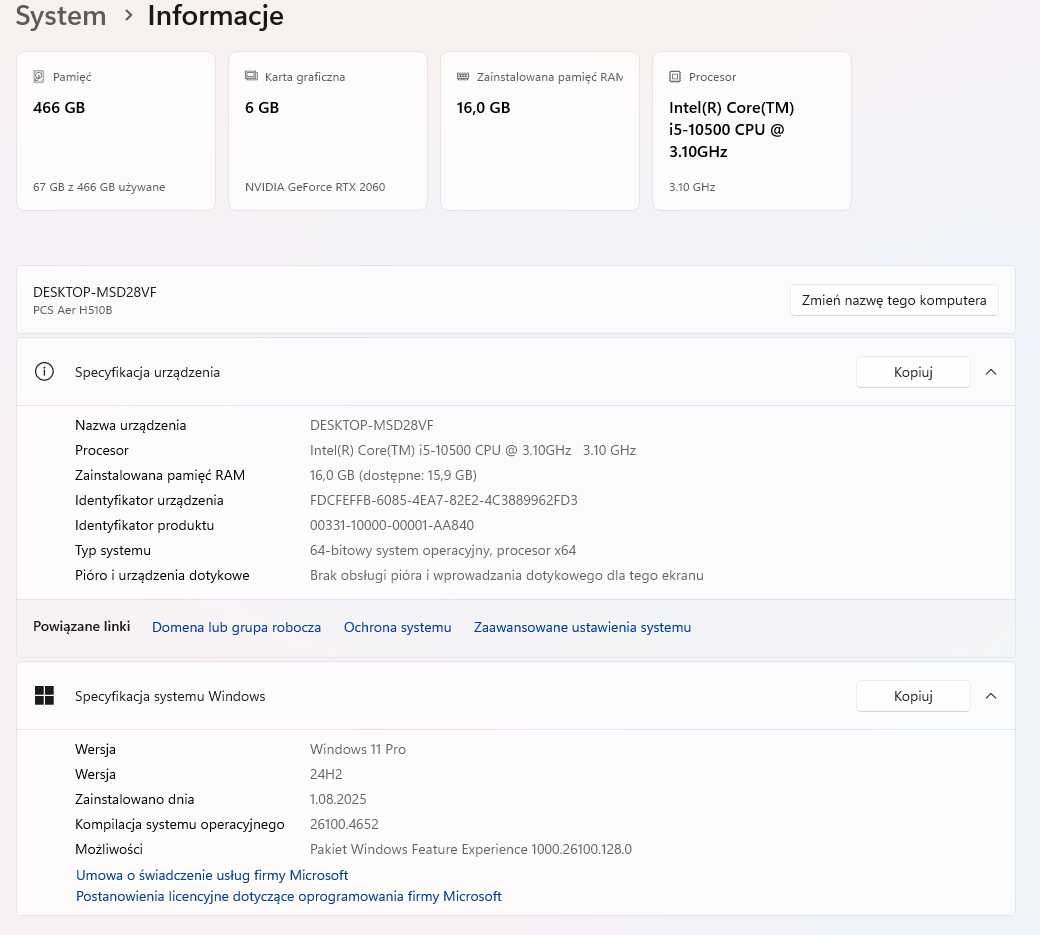Click the storage disk icon beside Pamięć
This screenshot has width=1040, height=935.
coord(39,77)
